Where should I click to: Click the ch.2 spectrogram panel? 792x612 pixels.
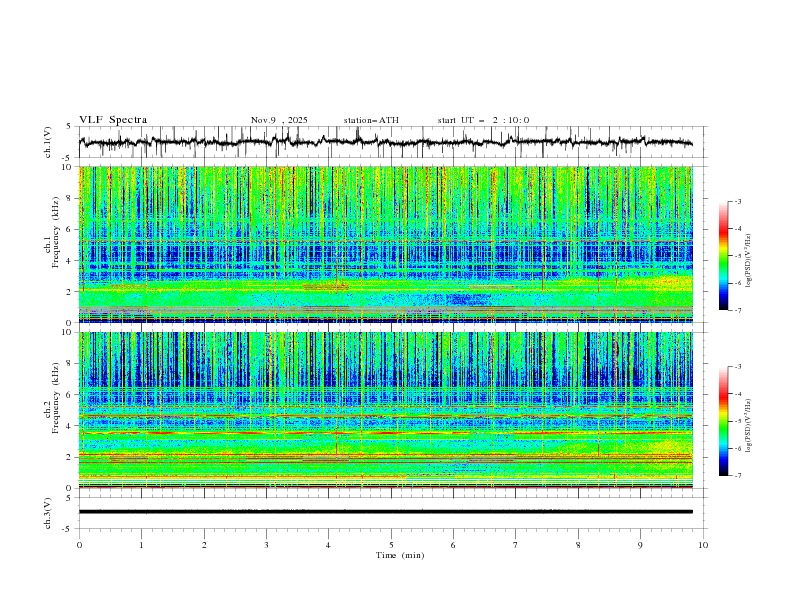click(x=386, y=410)
